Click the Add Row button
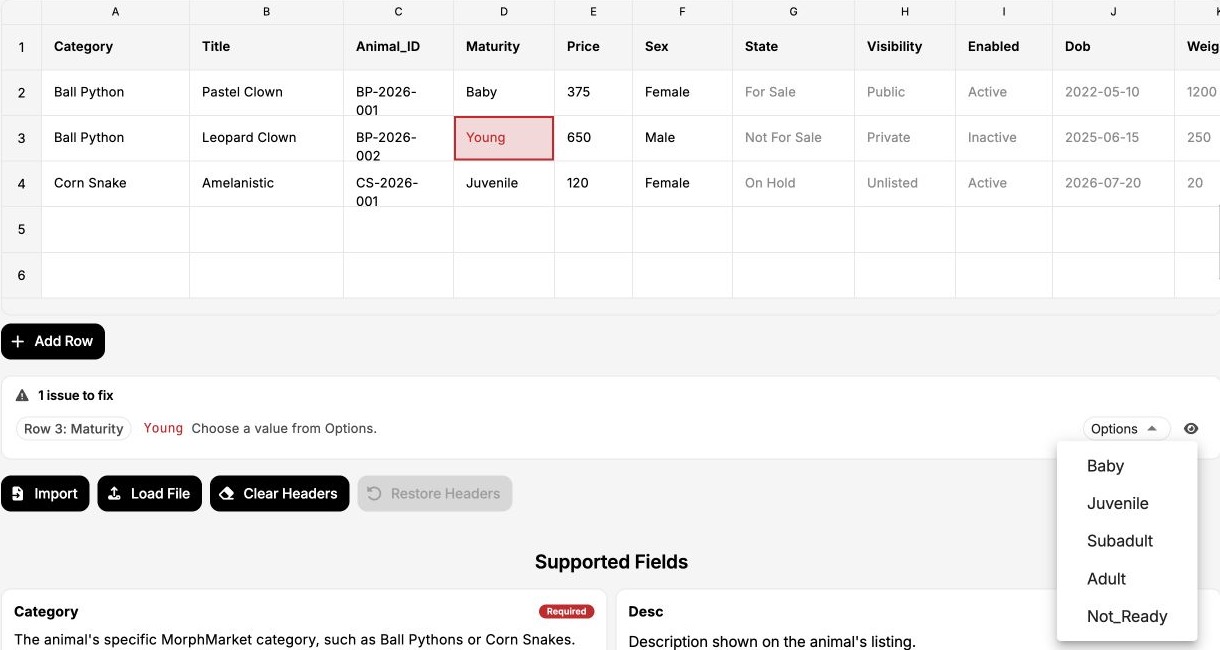Screen dimensions: 1220x650 coord(53,341)
